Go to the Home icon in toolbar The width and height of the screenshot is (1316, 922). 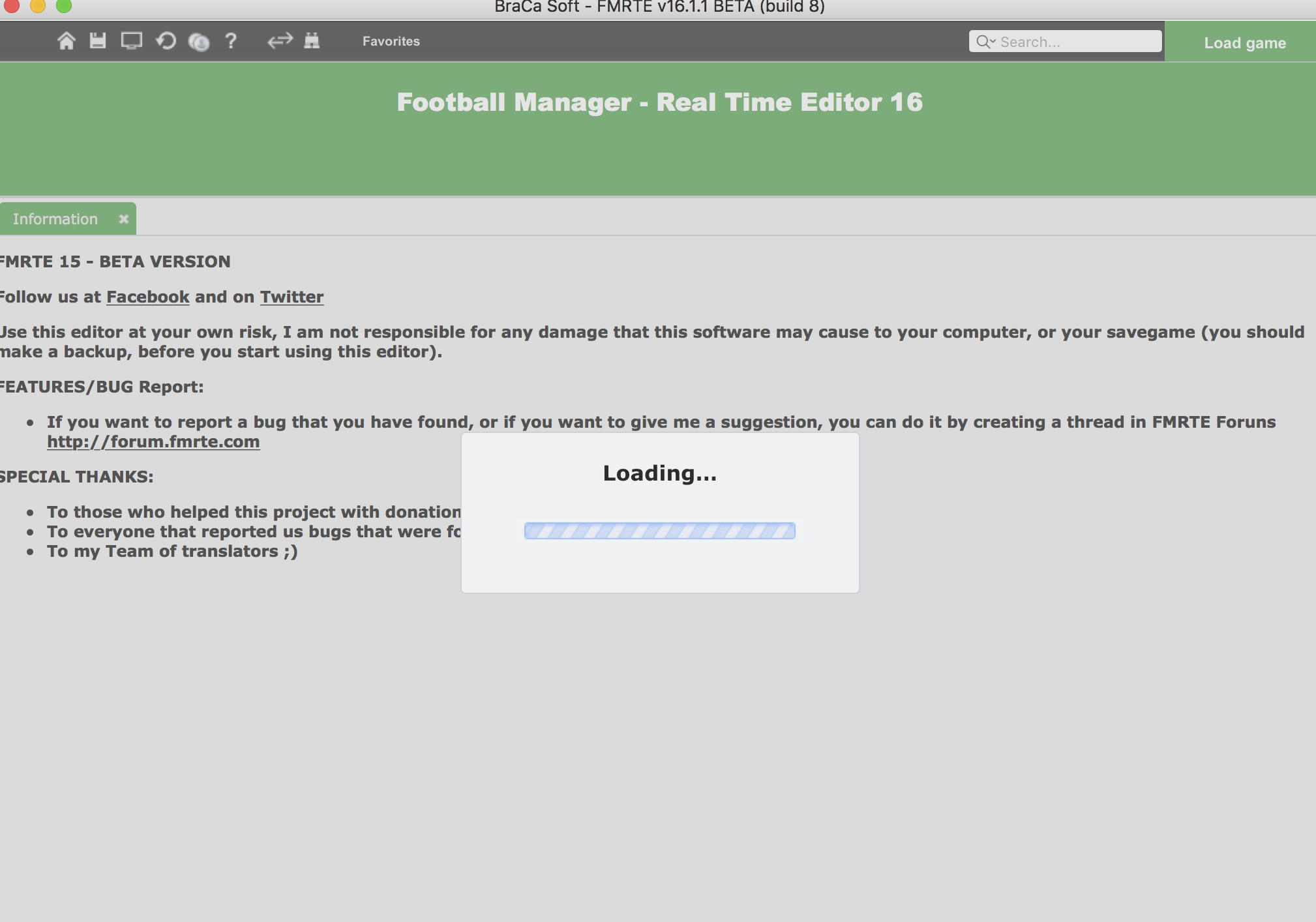[x=66, y=41]
